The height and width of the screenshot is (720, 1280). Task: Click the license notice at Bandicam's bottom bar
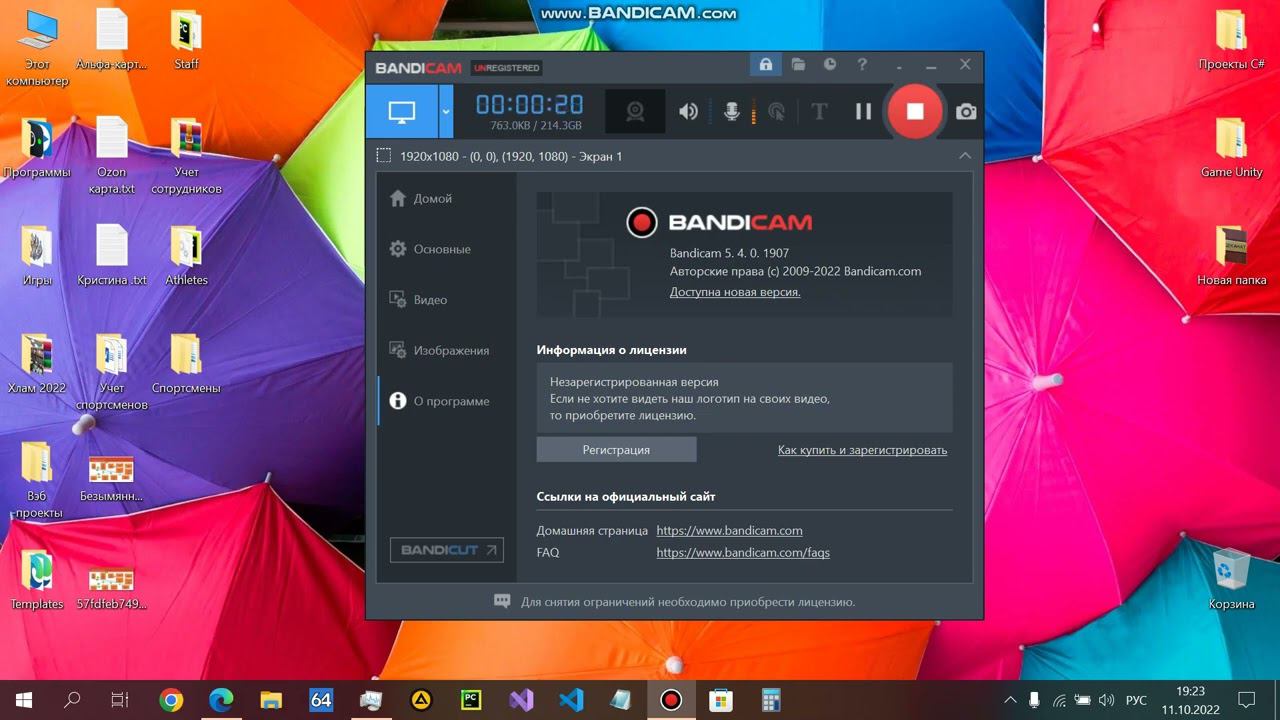coord(674,602)
